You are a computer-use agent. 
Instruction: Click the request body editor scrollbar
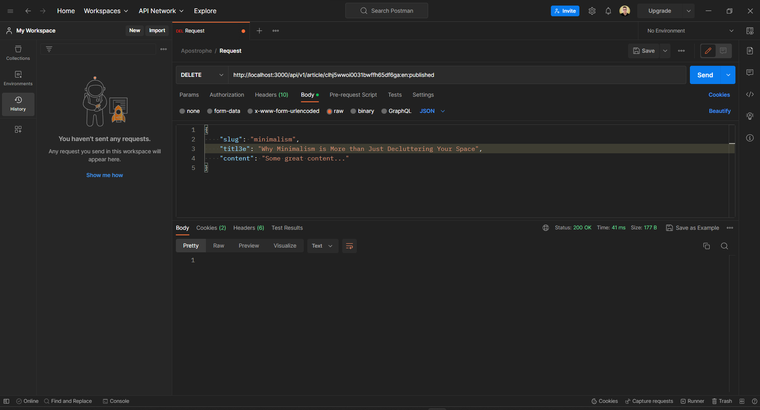[x=732, y=171]
